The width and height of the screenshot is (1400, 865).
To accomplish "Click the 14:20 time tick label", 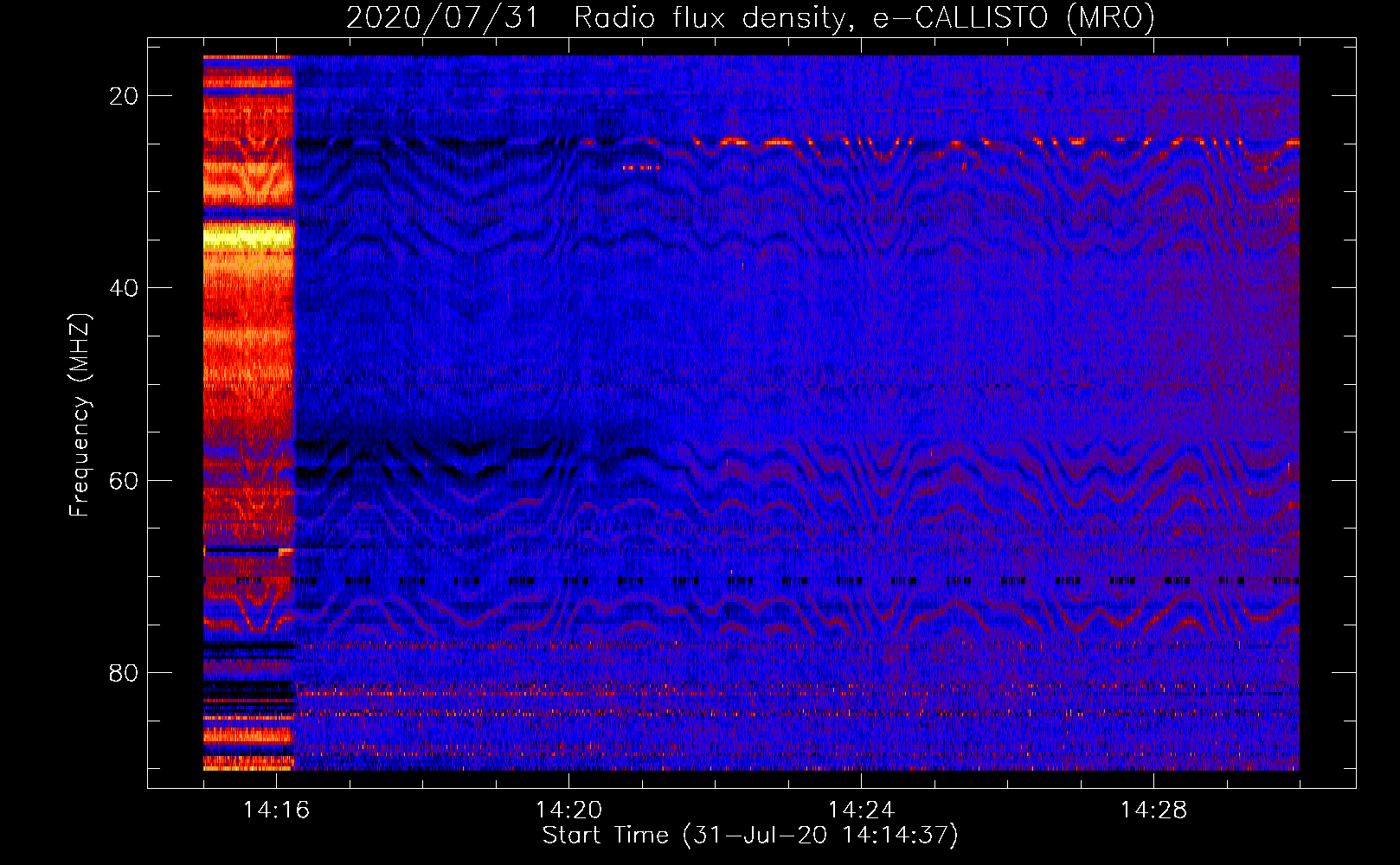I will point(568,810).
